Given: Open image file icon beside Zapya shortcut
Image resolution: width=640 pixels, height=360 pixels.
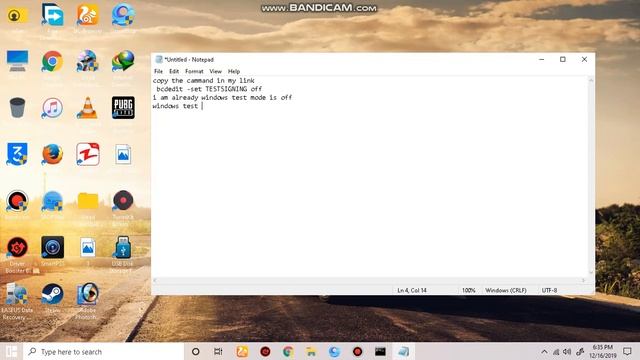Looking at the screenshot, I should [123, 154].
